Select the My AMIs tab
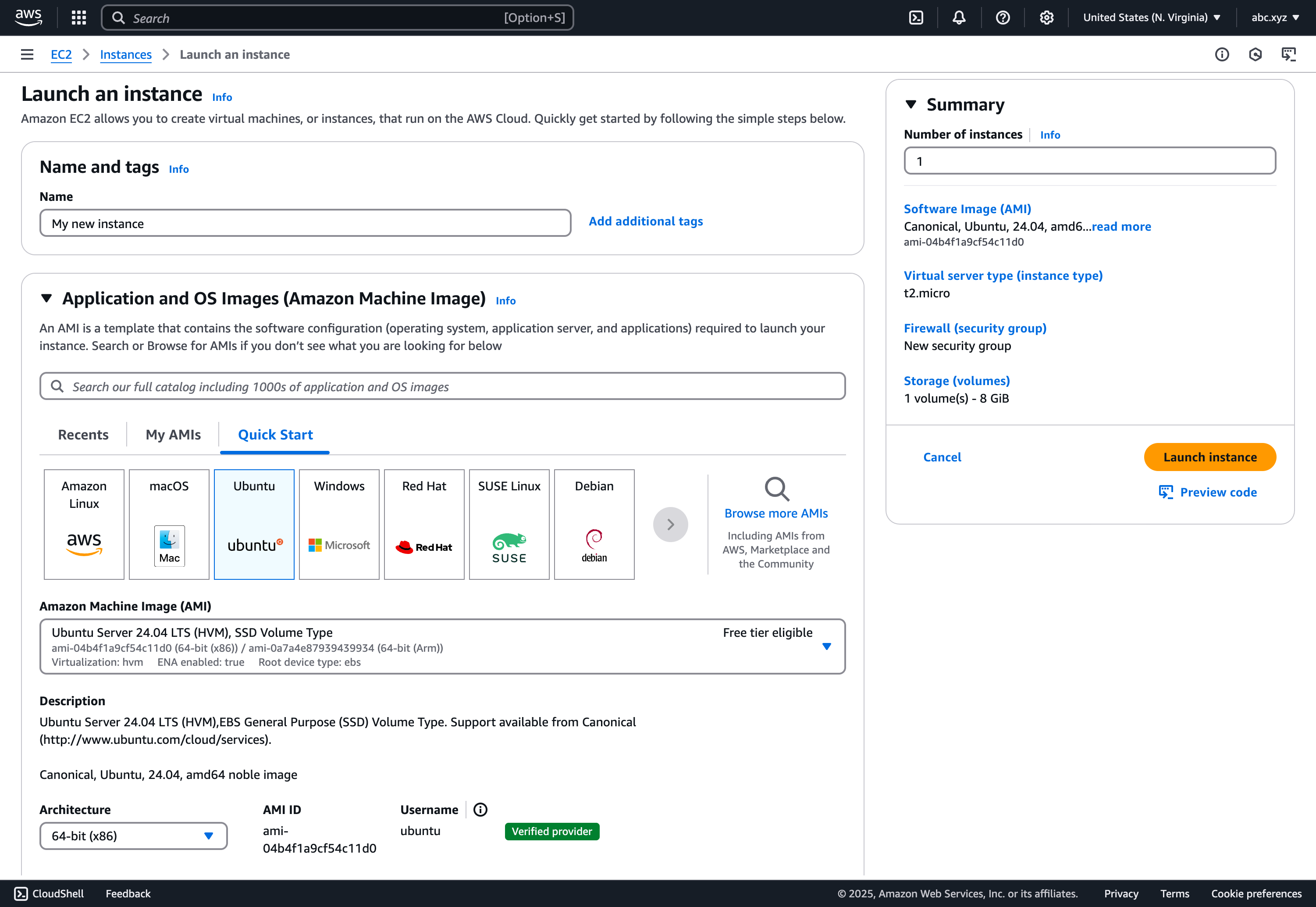This screenshot has width=1316, height=907. click(173, 434)
